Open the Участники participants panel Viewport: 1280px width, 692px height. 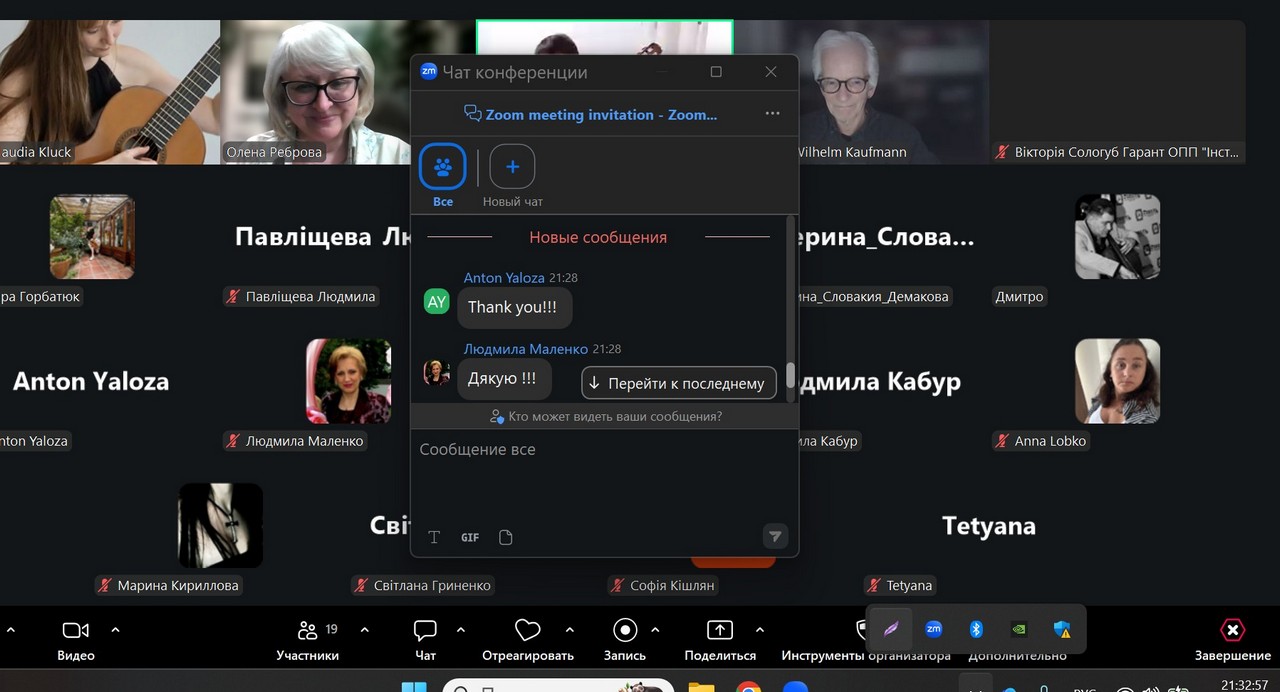pos(307,631)
